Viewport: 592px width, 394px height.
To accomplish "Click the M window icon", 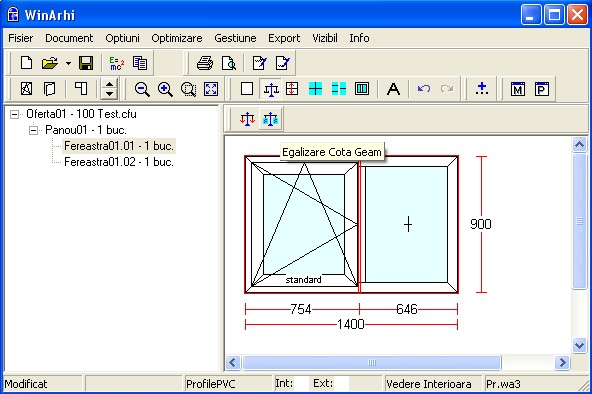I will click(x=518, y=89).
